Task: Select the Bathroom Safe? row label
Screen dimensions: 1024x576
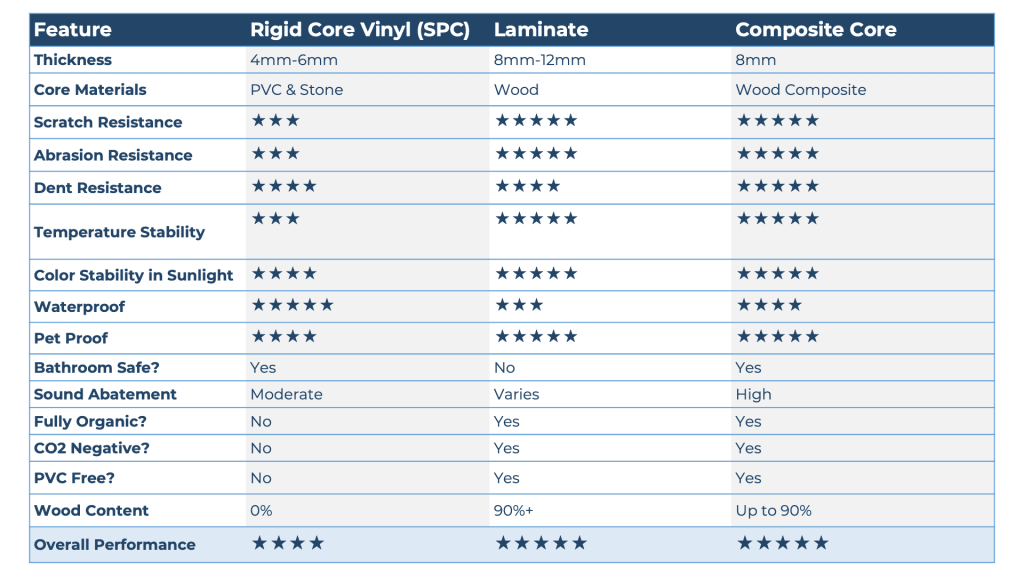Action: (98, 367)
